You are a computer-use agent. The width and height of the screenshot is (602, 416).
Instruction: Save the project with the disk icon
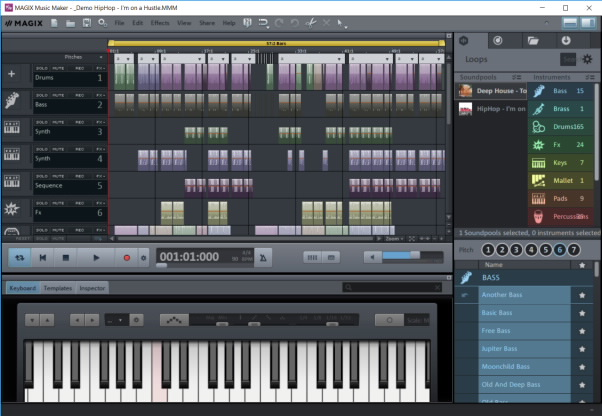(87, 23)
